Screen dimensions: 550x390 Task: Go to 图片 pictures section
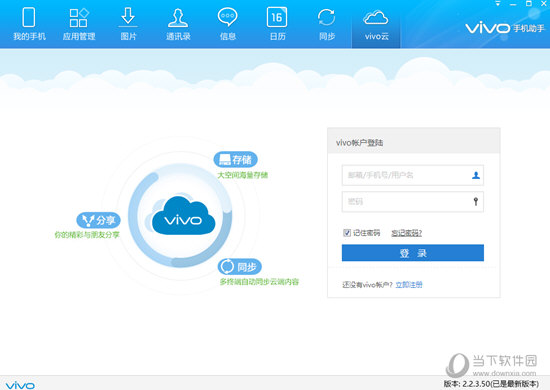[128, 24]
